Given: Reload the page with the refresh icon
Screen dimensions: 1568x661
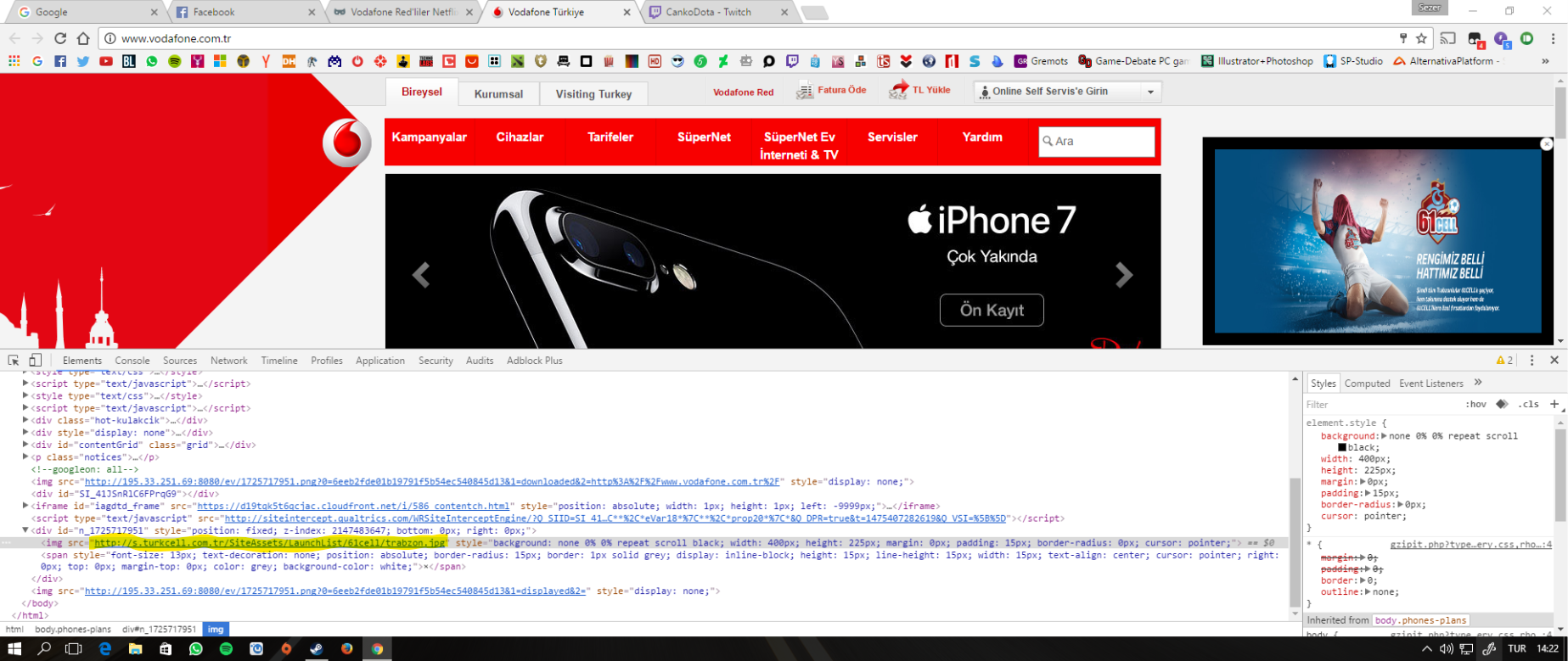Looking at the screenshot, I should click(x=60, y=38).
